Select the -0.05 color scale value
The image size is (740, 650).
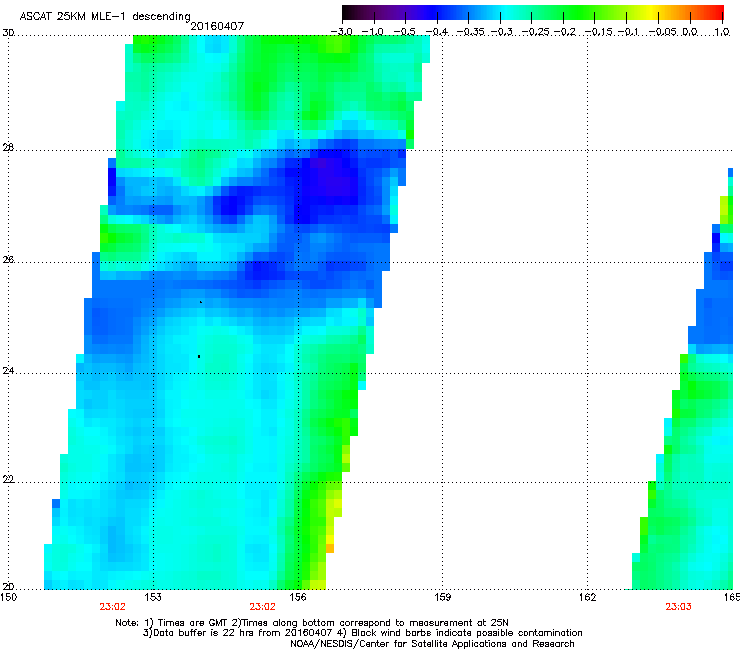663,32
